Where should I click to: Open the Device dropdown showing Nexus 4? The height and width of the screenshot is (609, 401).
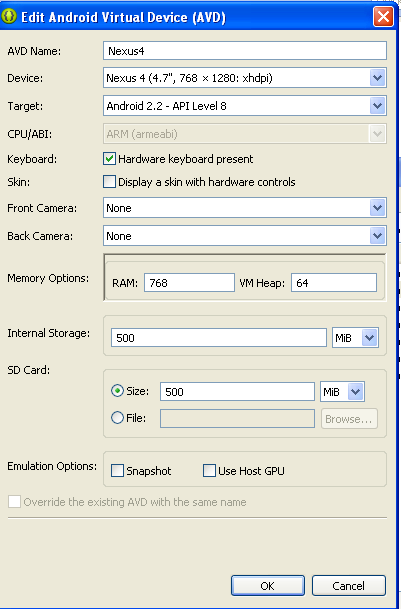click(245, 78)
